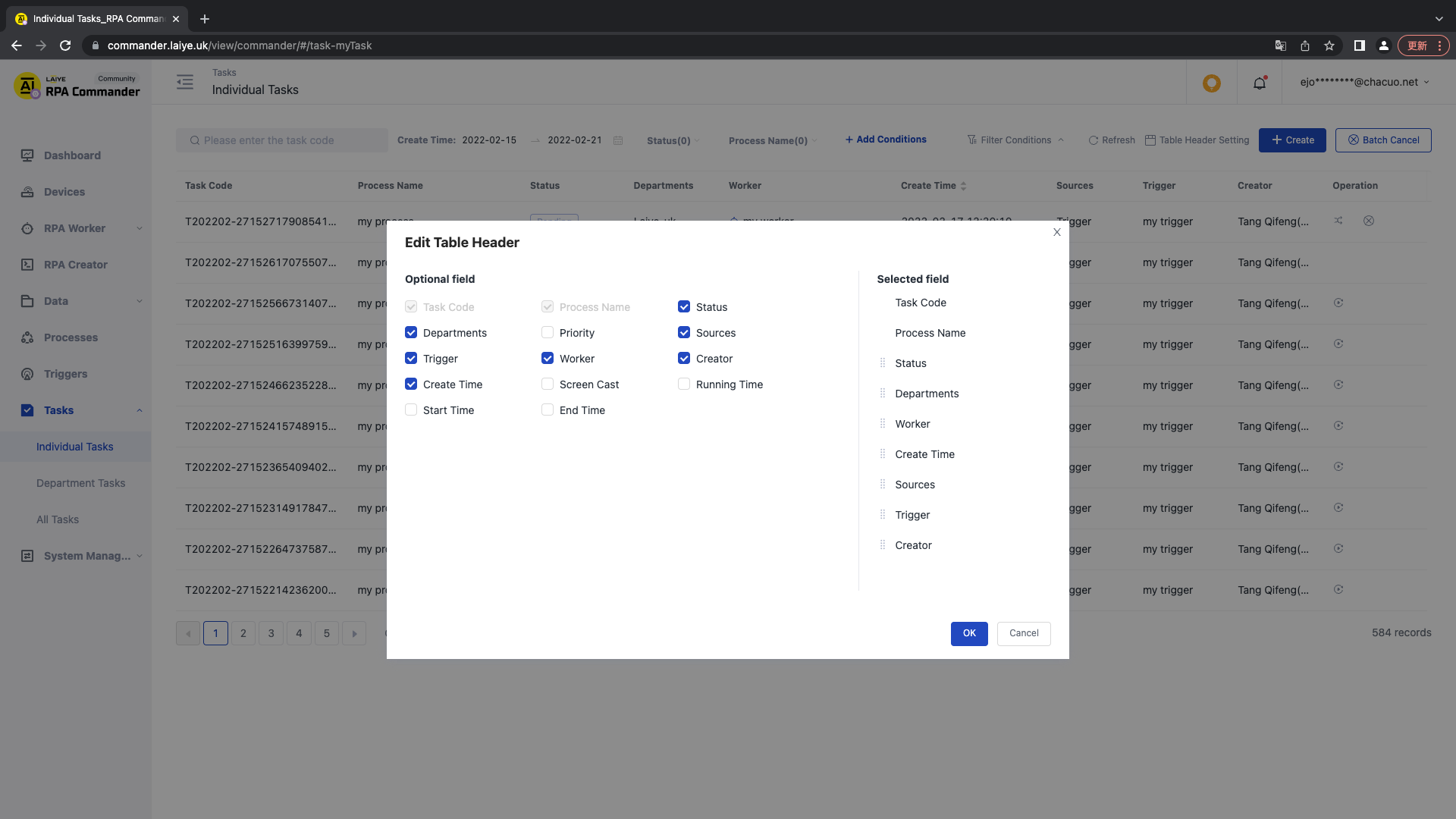
Task: Click Add Conditions link
Action: tap(886, 140)
